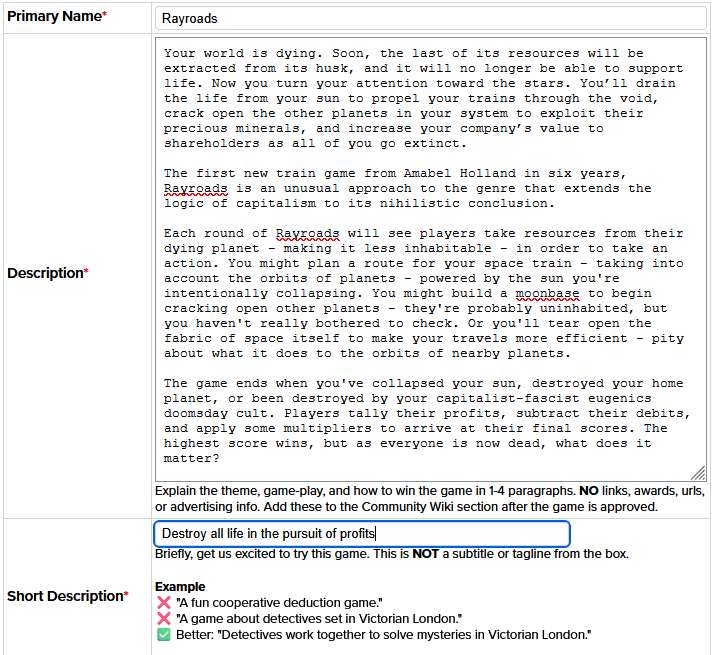
Task: Click the Primary Name field containing Rayroads
Action: point(430,18)
